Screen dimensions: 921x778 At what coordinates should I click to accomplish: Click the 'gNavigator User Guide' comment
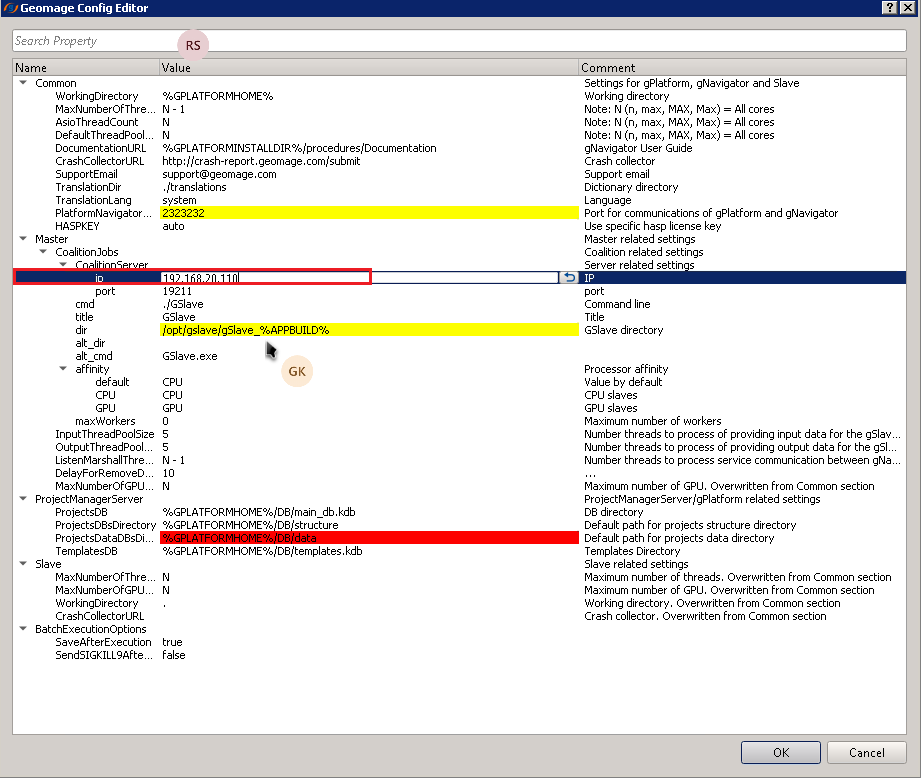tap(638, 148)
